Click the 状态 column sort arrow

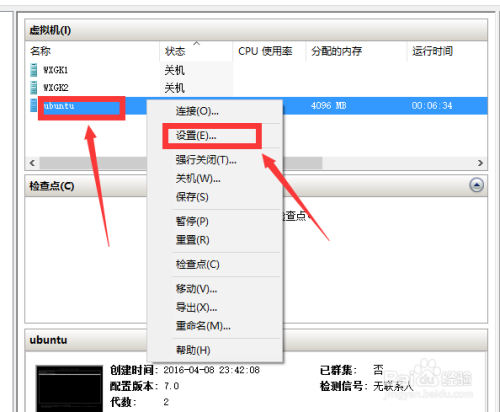pos(197,43)
